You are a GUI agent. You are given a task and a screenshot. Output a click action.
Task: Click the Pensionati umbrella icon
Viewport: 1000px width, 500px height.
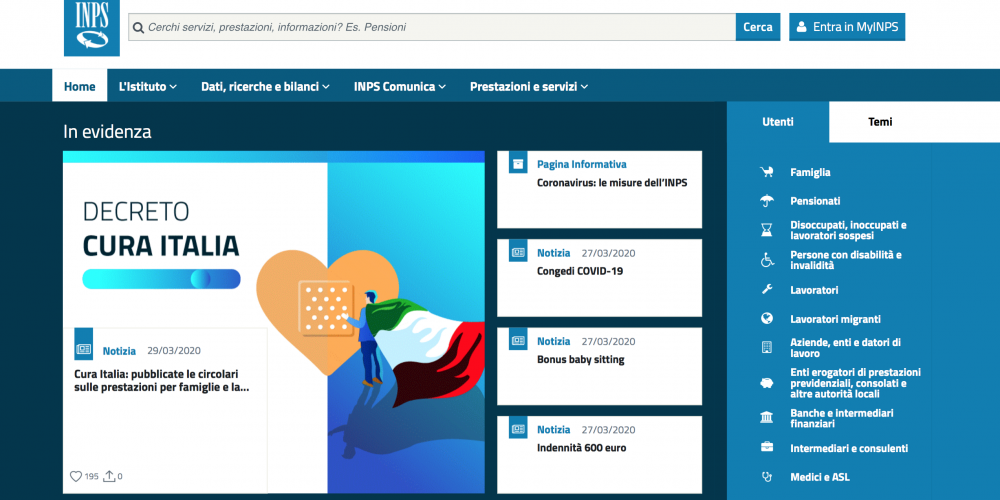(x=767, y=201)
